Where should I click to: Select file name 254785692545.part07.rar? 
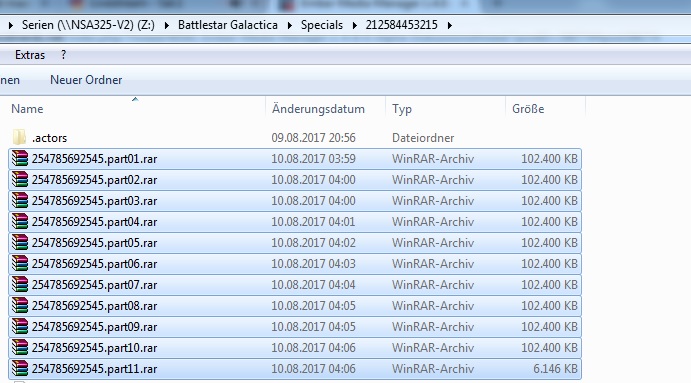[94, 285]
